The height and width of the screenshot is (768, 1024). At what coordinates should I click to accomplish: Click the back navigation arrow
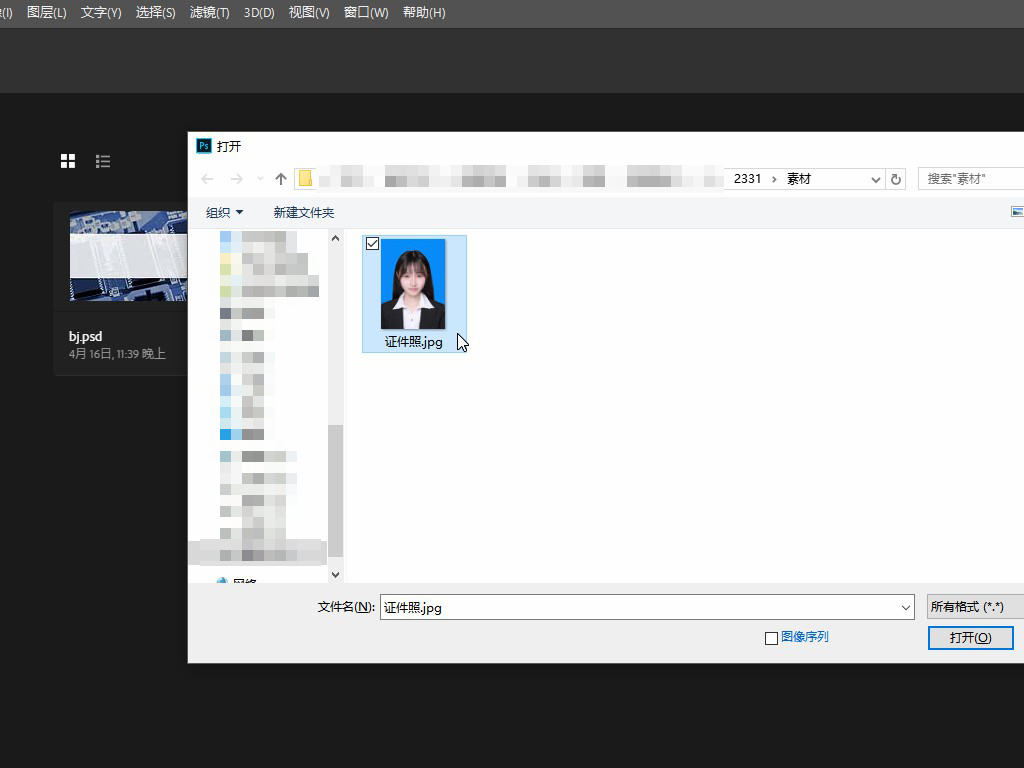(x=208, y=179)
